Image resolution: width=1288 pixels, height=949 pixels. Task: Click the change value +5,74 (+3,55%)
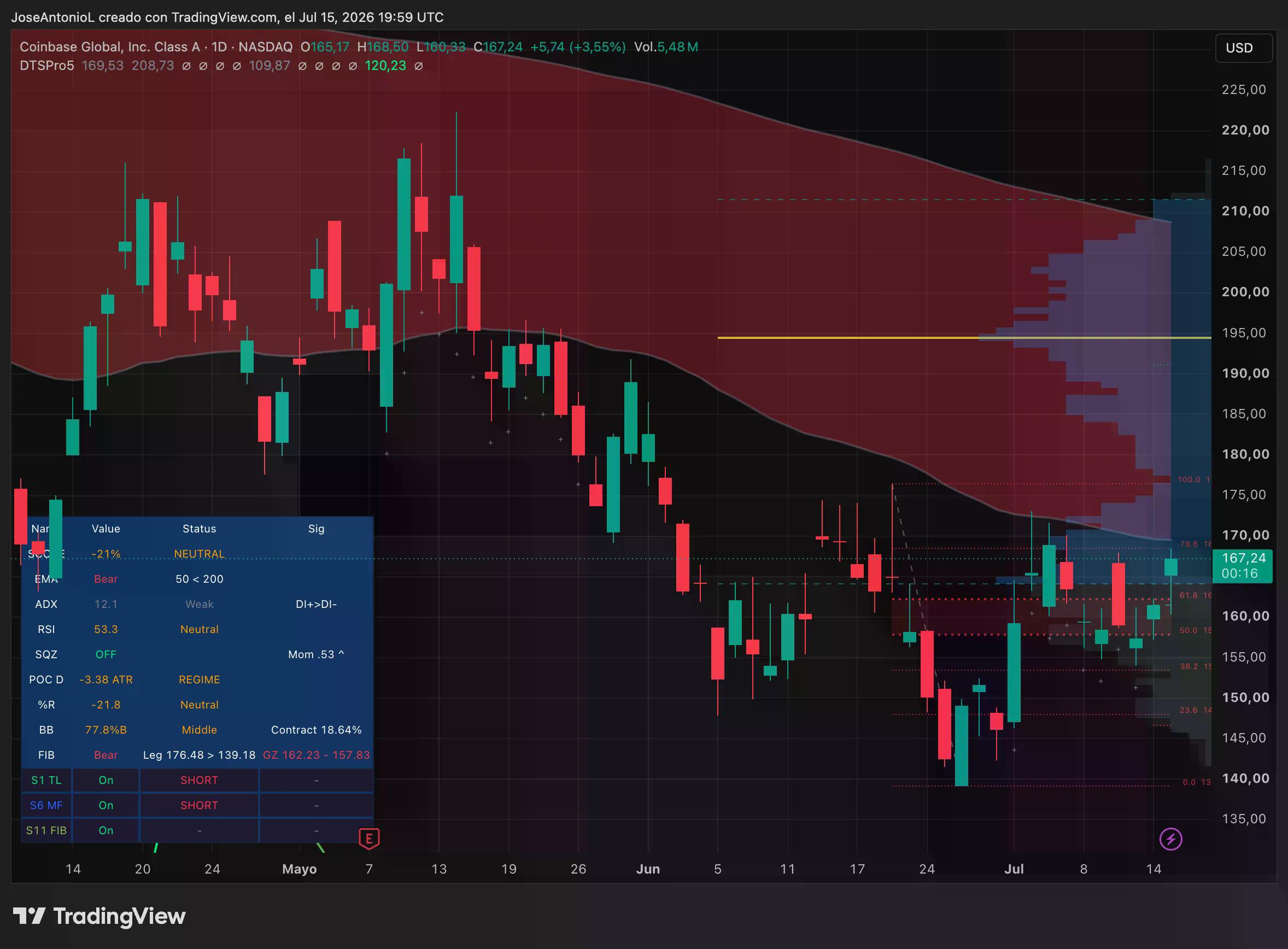click(x=577, y=47)
